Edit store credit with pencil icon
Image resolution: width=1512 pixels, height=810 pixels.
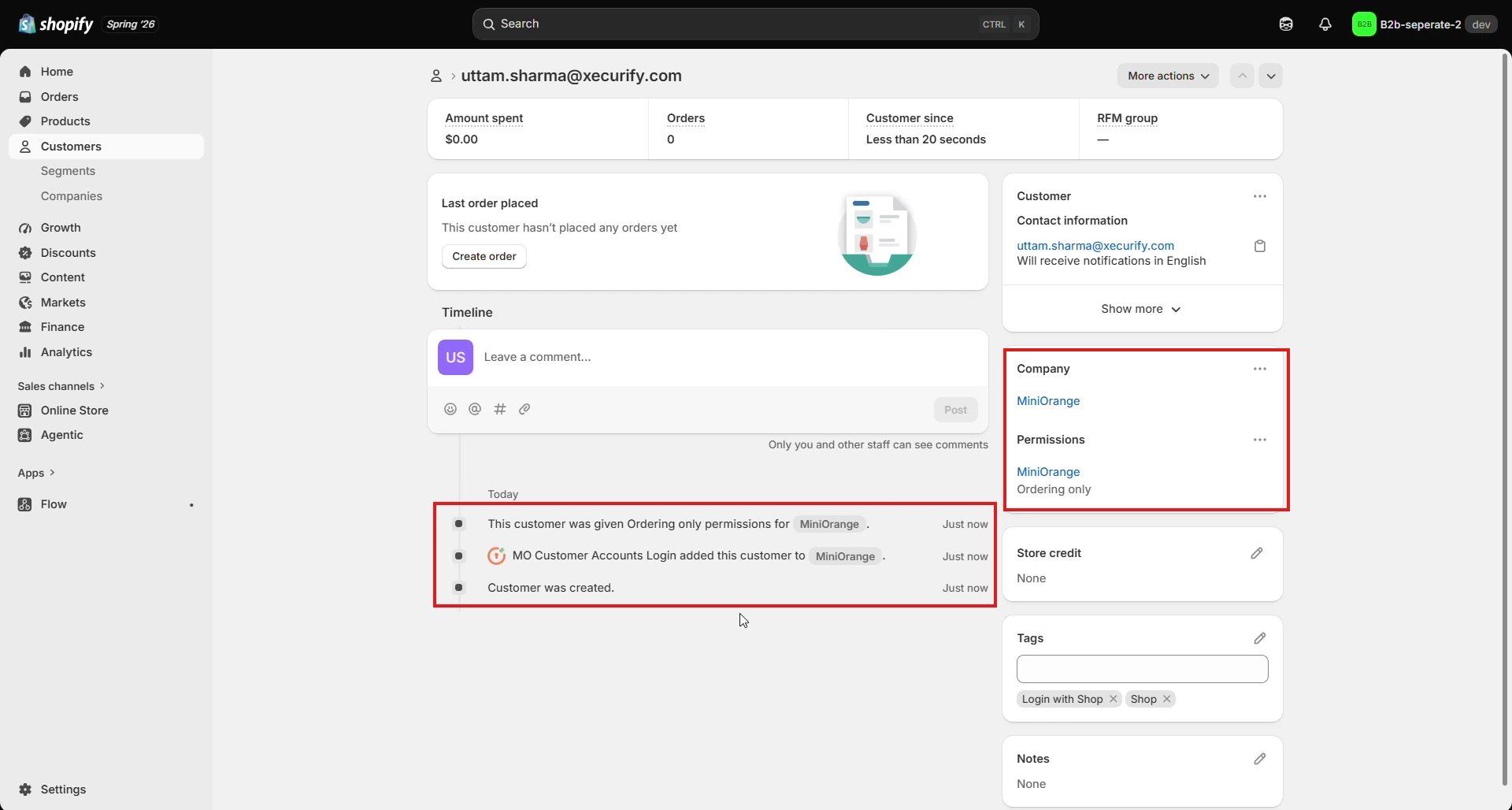pos(1257,553)
